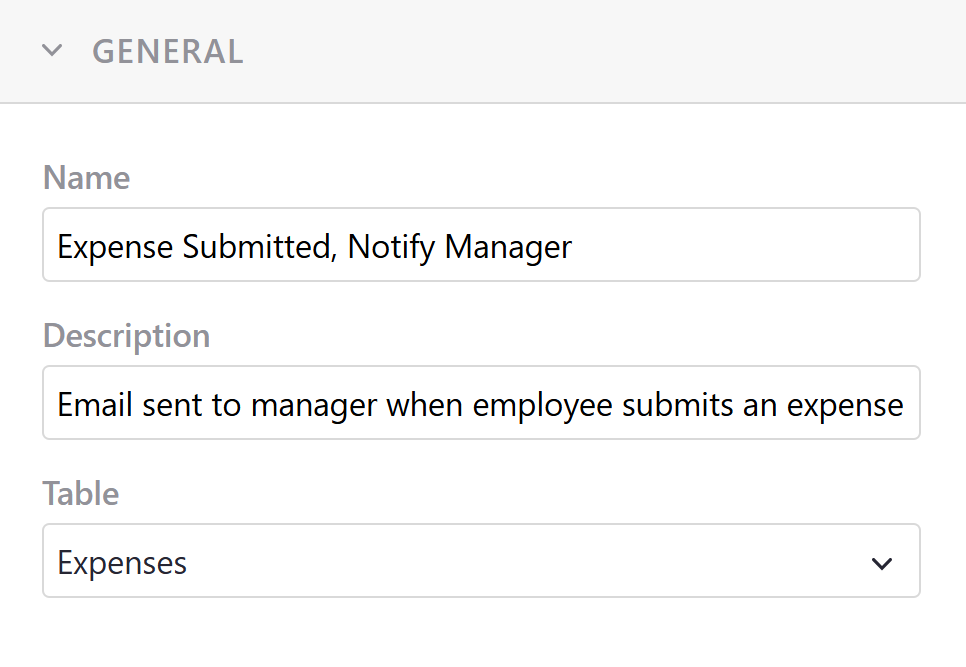Click the Table dropdown arrow icon
Viewport: 966px width, 667px height.
(881, 563)
